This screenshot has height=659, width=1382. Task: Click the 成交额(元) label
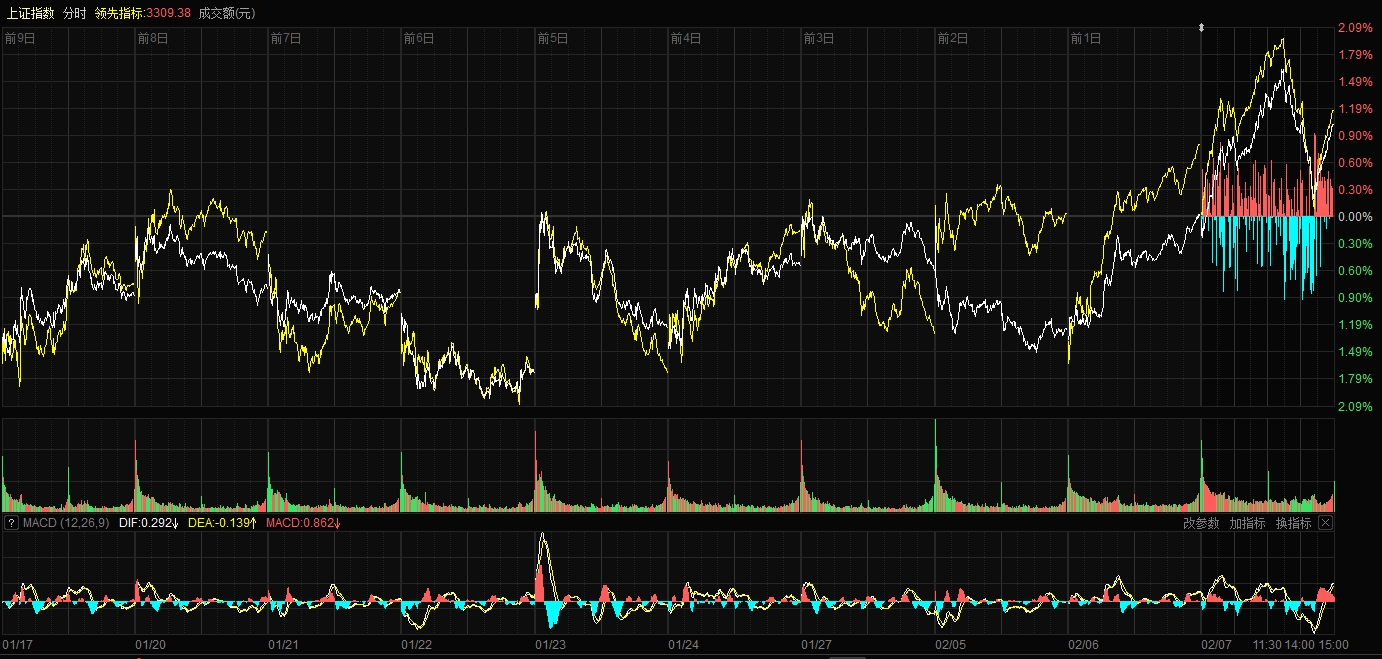[x=227, y=13]
